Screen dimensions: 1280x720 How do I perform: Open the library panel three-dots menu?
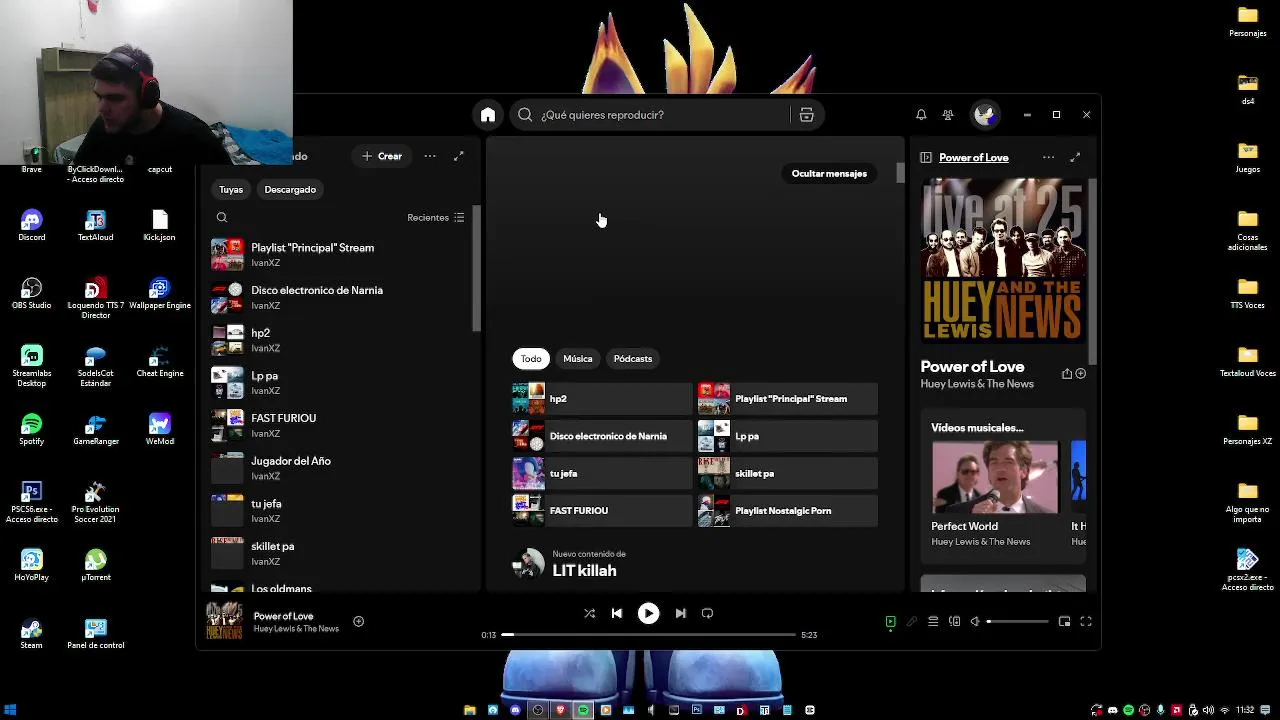click(430, 156)
